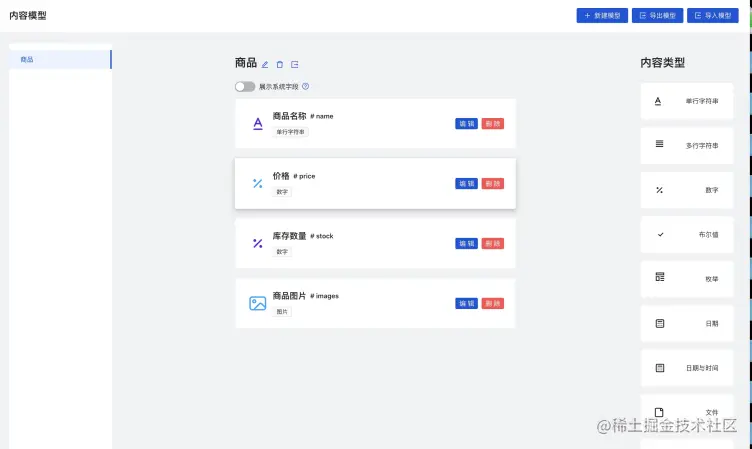Click the 导出模型 button

(x=657, y=15)
